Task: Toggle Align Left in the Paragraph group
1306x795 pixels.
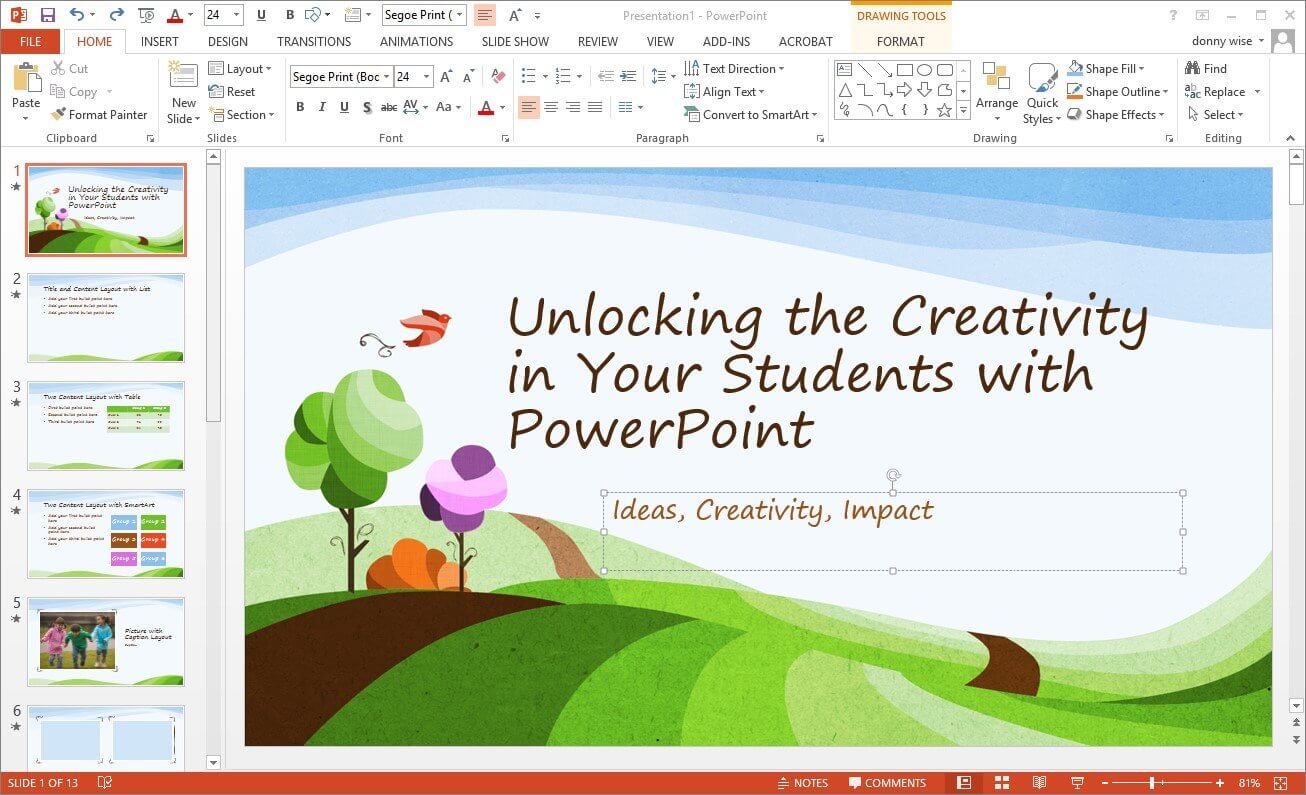Action: 529,107
